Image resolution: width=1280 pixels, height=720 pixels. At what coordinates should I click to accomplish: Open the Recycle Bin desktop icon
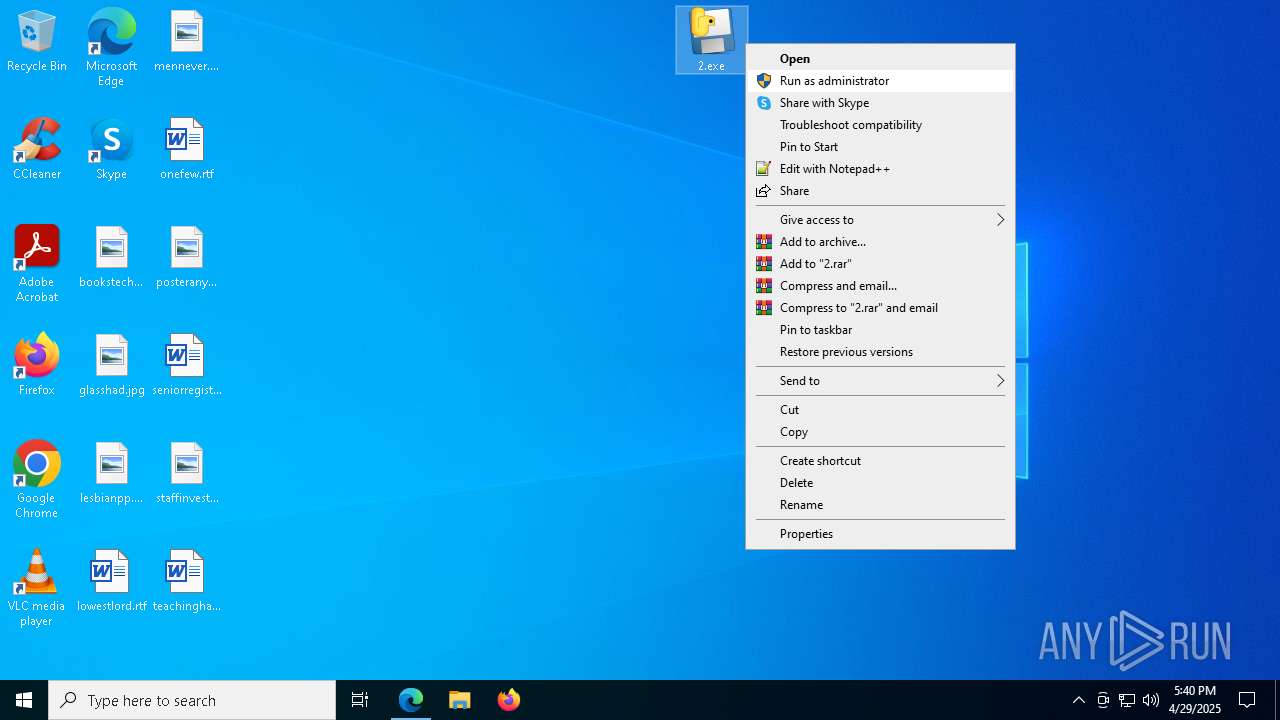(37, 42)
